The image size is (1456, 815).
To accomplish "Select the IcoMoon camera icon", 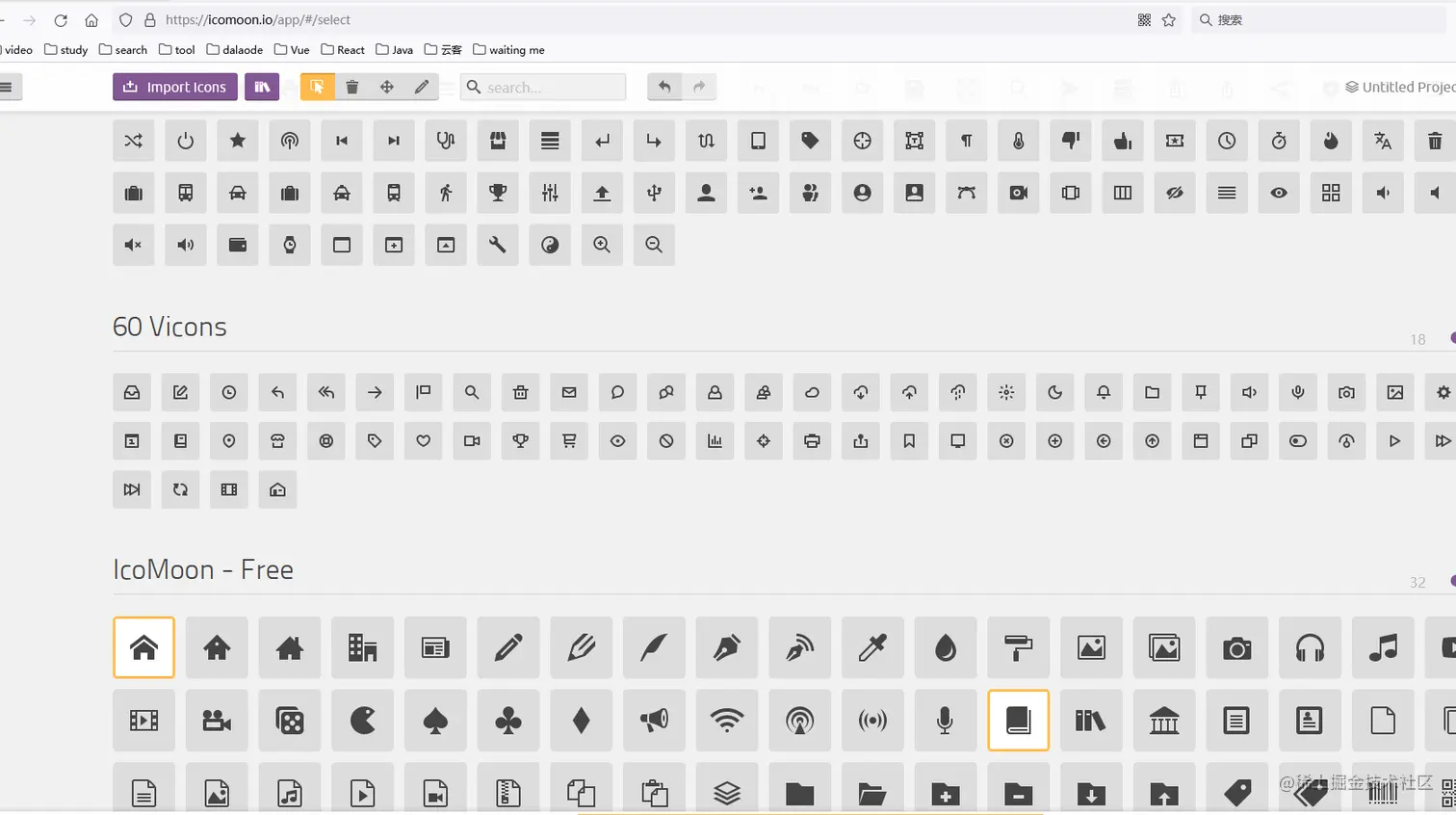I will 1236,647.
